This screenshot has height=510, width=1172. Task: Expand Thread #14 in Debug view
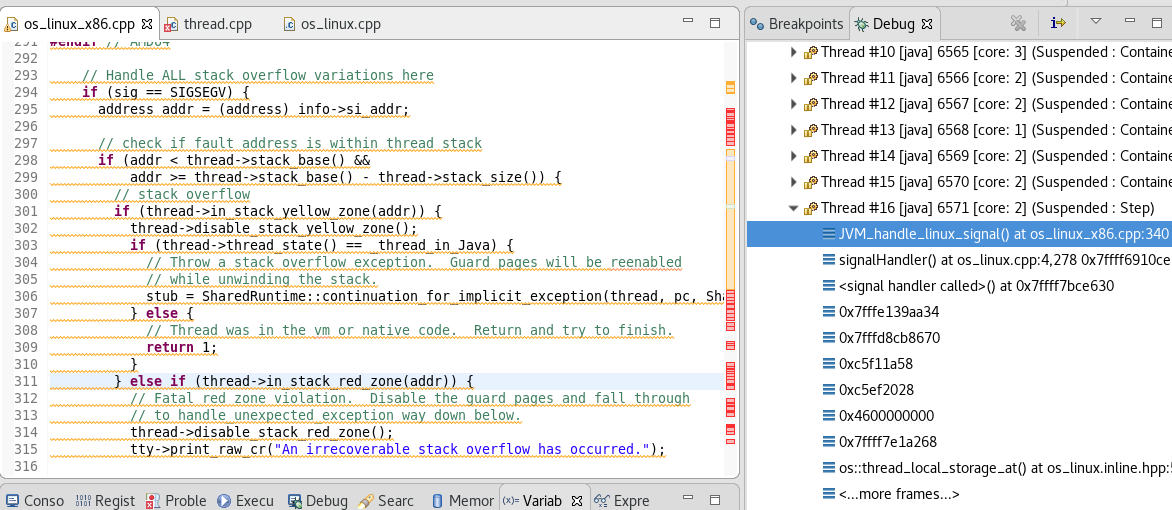click(793, 156)
